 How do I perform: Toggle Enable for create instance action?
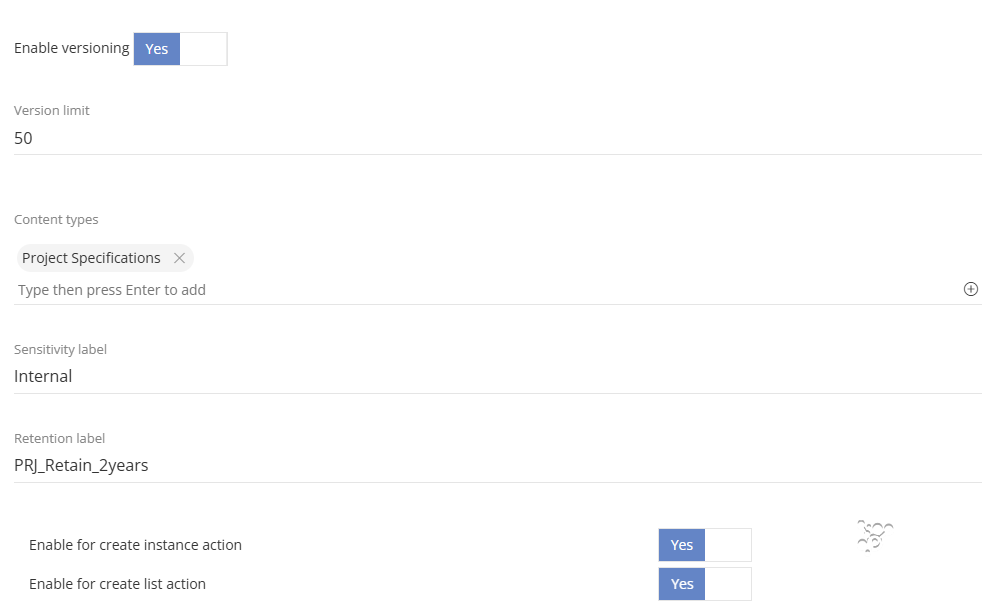(705, 545)
